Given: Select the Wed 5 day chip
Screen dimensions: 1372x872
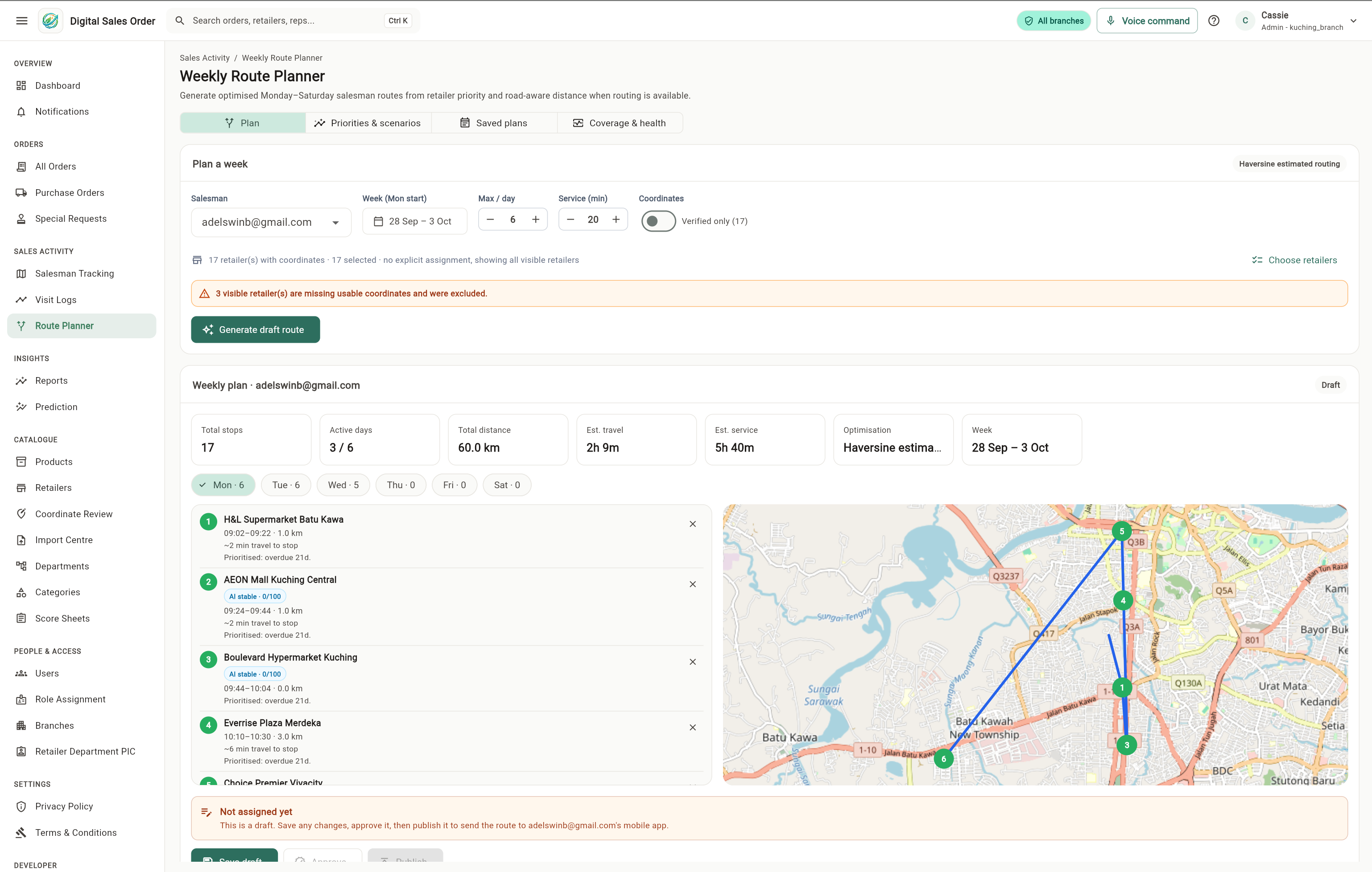Looking at the screenshot, I should [x=343, y=485].
